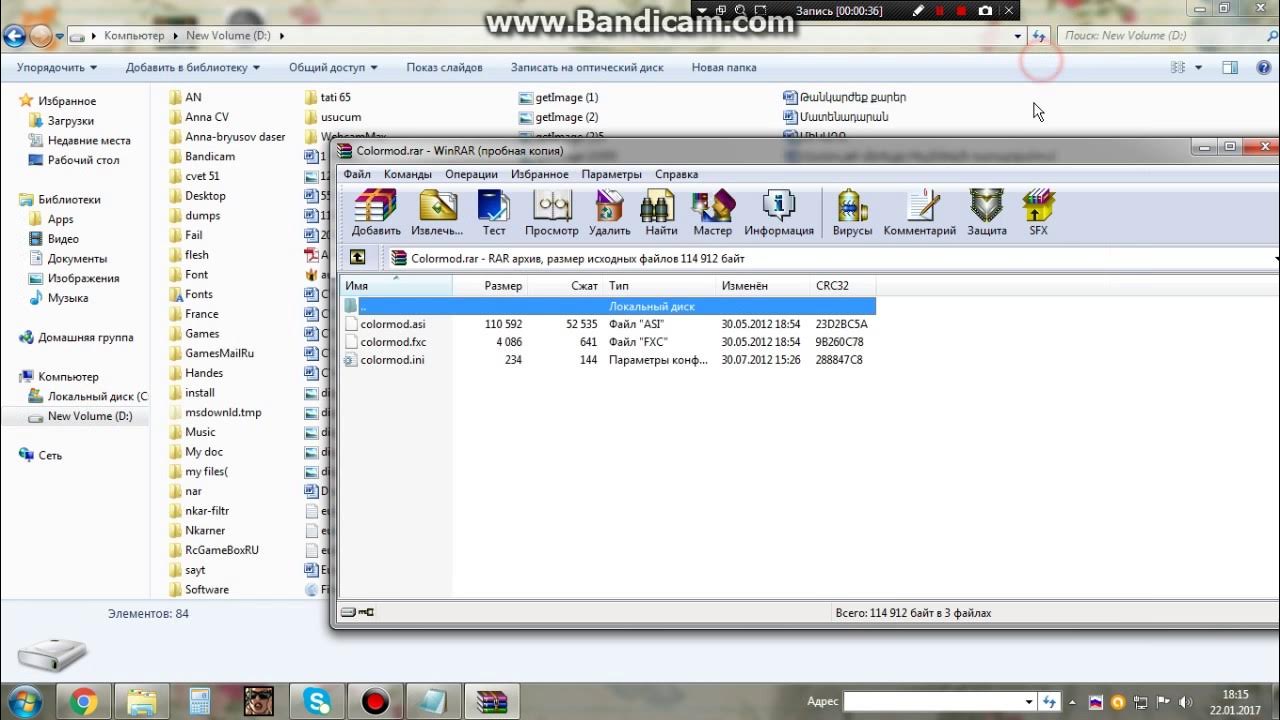Open Bandicam recorder taskbar icon
Viewport: 1280px width, 720px height.
tap(375, 701)
